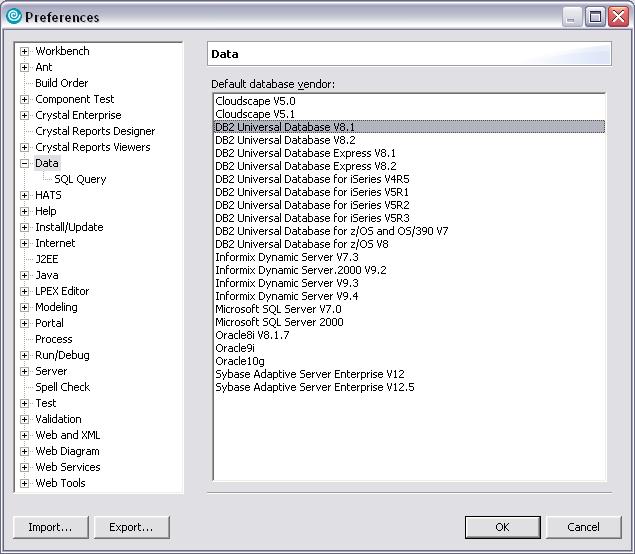This screenshot has width=635, height=554.
Task: Select Sybase Adaptive Server Enterprise V12
Action: (x=409, y=374)
